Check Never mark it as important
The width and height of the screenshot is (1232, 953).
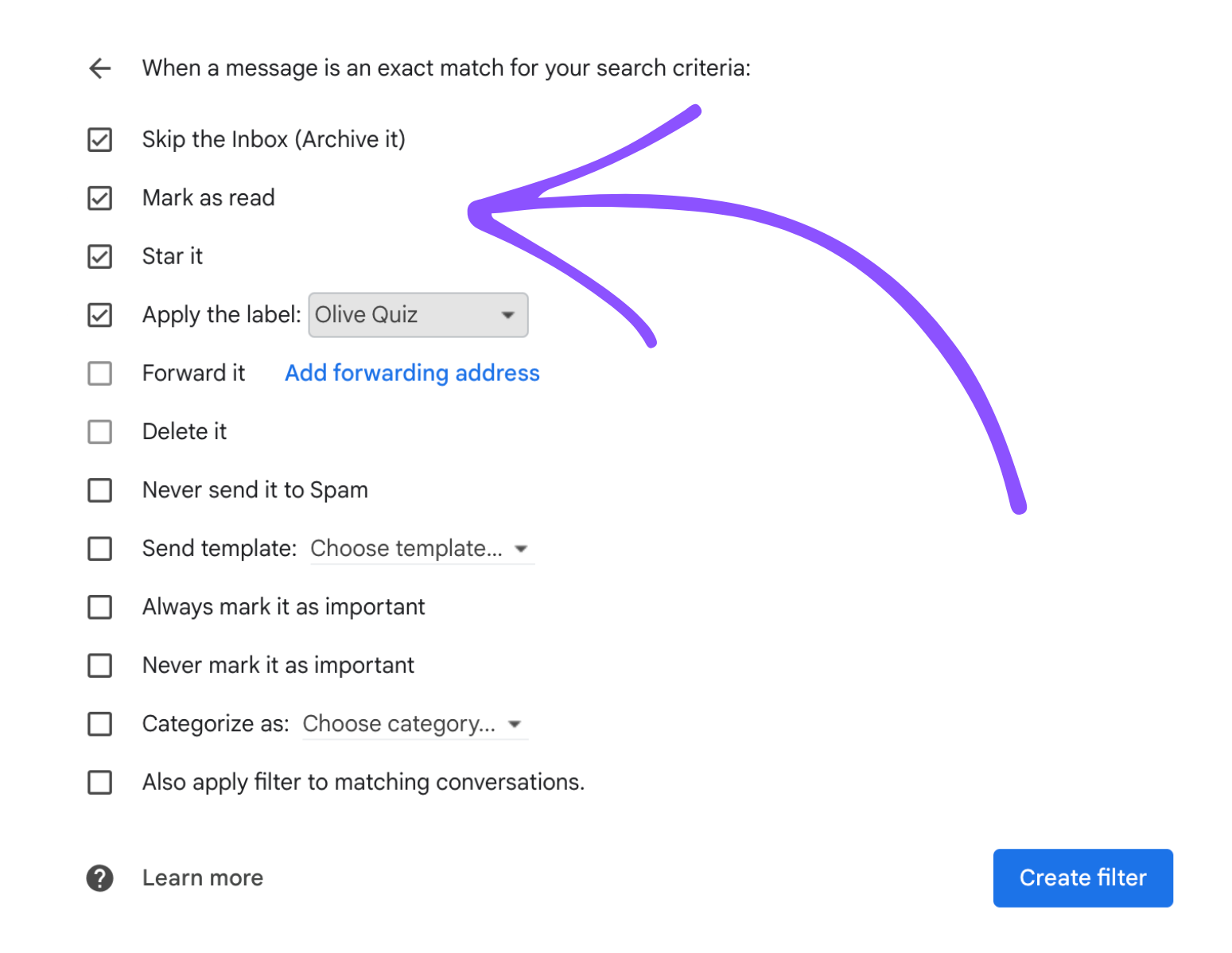[x=99, y=665]
